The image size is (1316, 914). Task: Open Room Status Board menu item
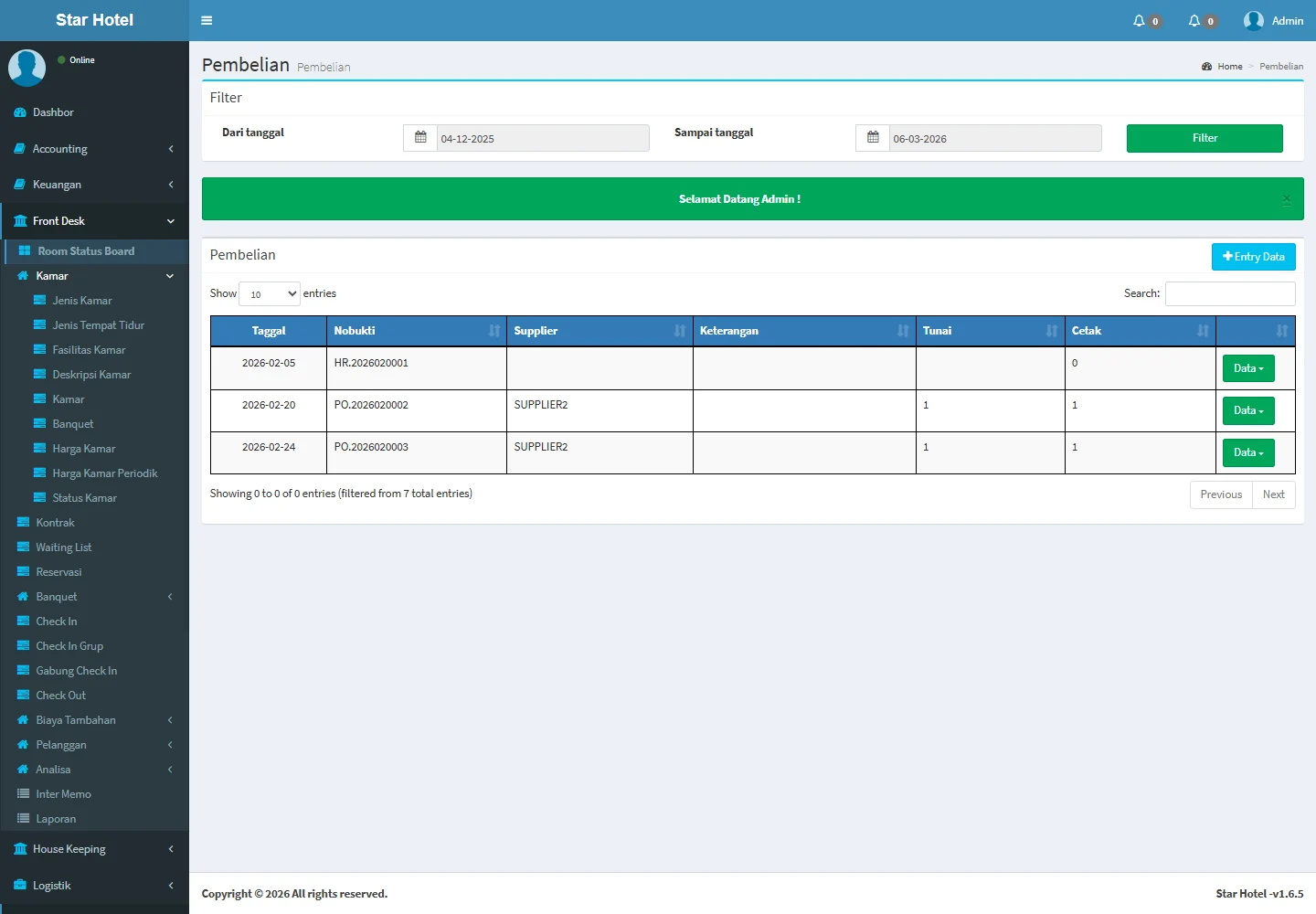(86, 251)
